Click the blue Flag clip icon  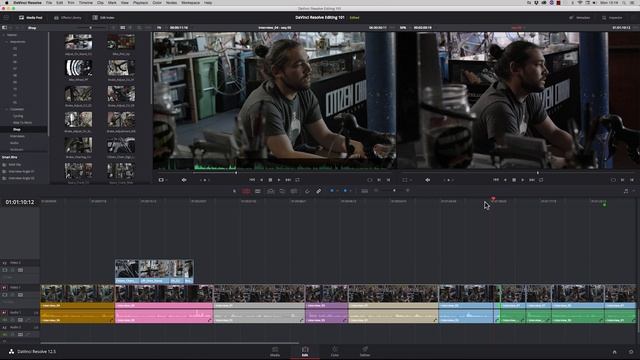tap(332, 191)
